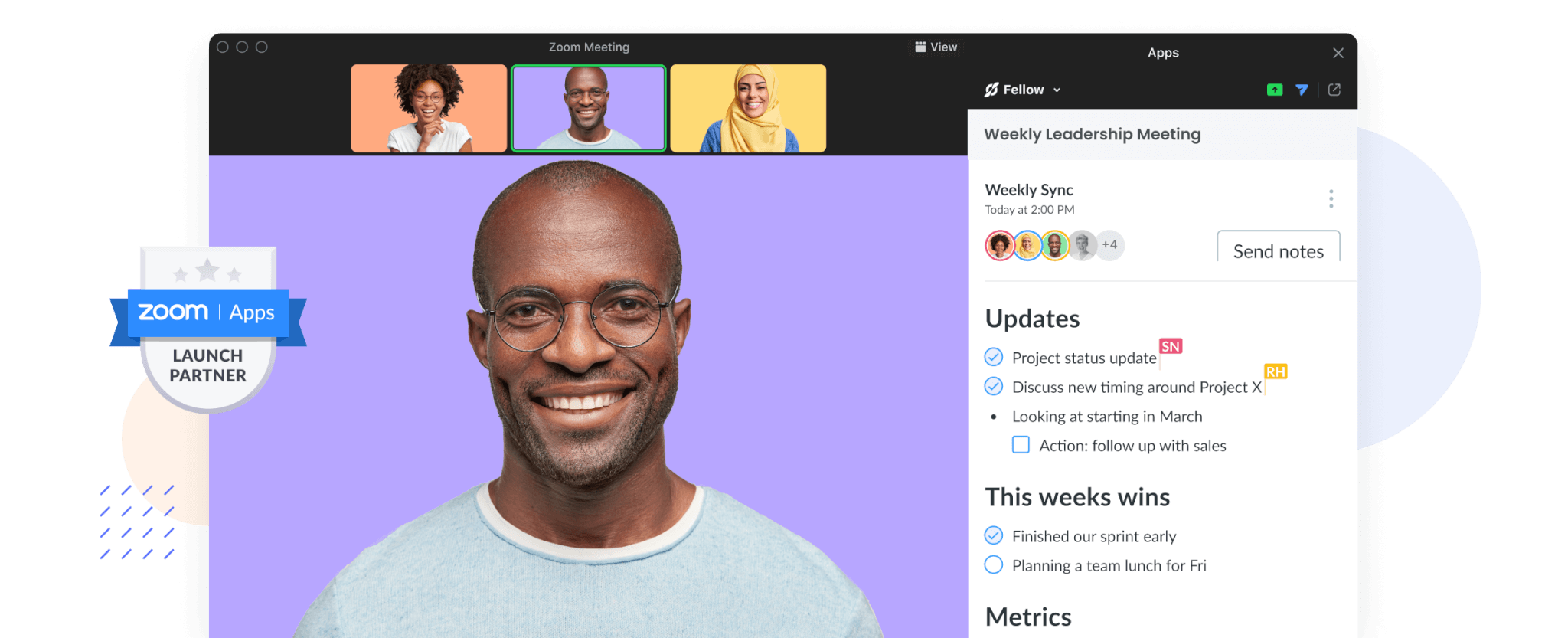Open Weekly Sync three-dot options menu
This screenshot has height=638, width=1568.
[x=1331, y=199]
